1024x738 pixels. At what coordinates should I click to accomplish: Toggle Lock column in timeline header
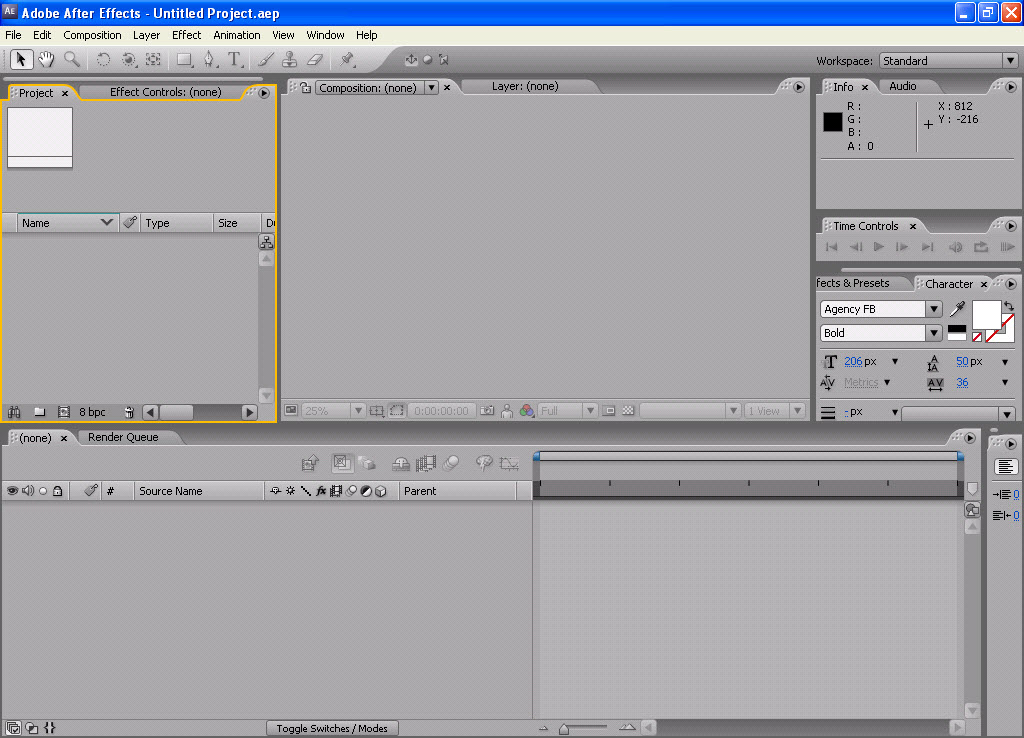(x=57, y=490)
